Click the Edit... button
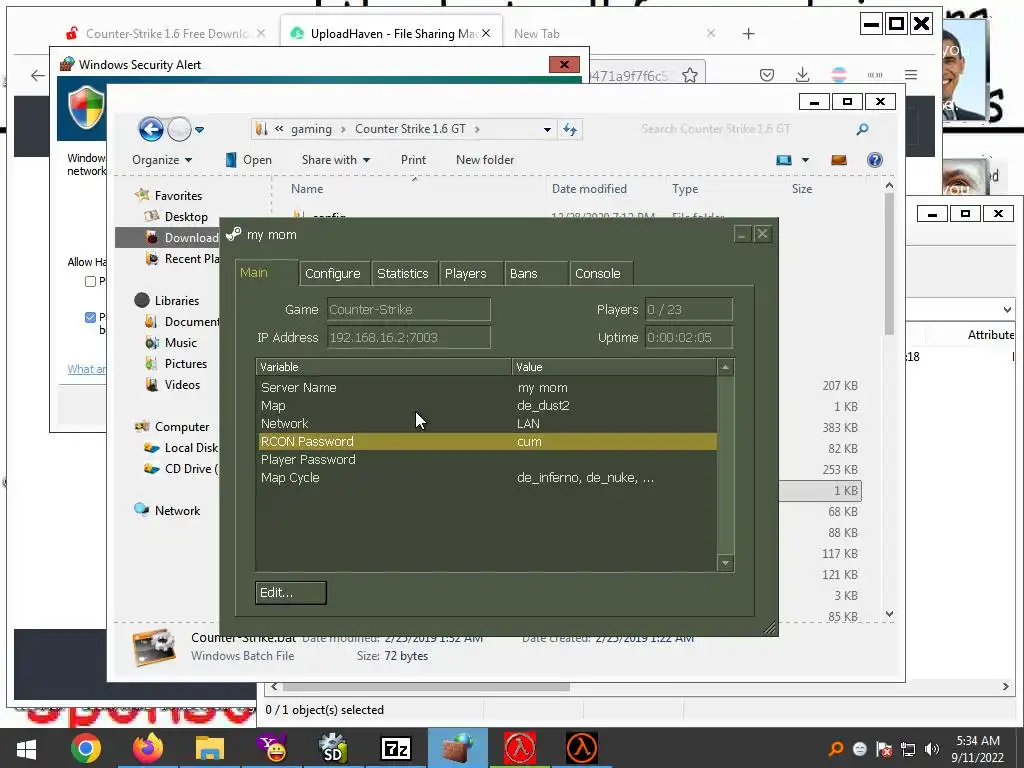 pos(291,593)
